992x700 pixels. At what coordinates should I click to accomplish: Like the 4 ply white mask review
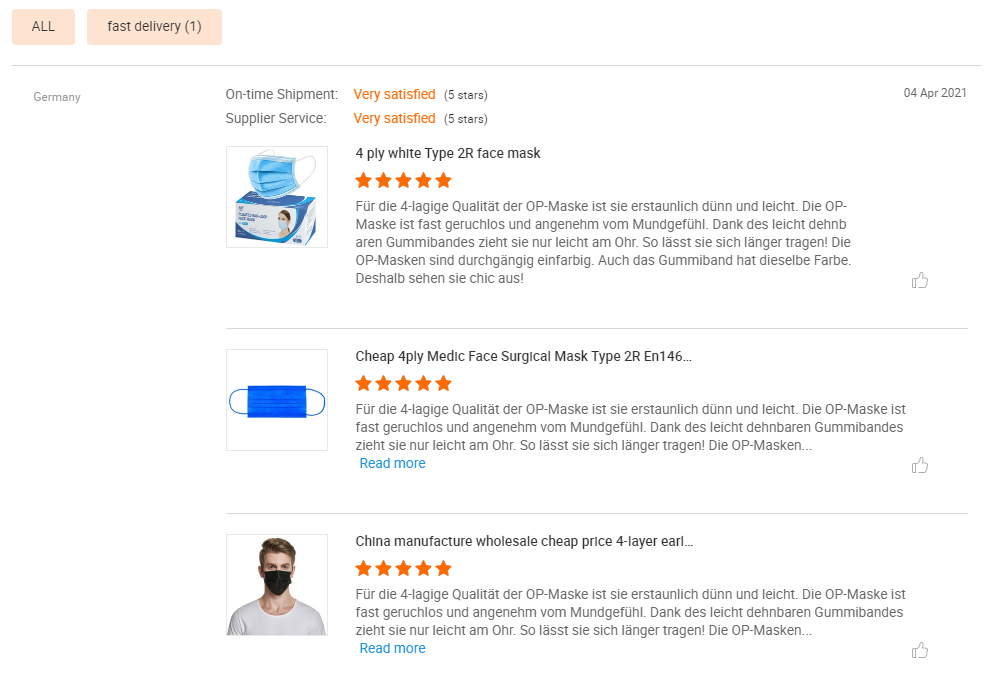[x=920, y=280]
